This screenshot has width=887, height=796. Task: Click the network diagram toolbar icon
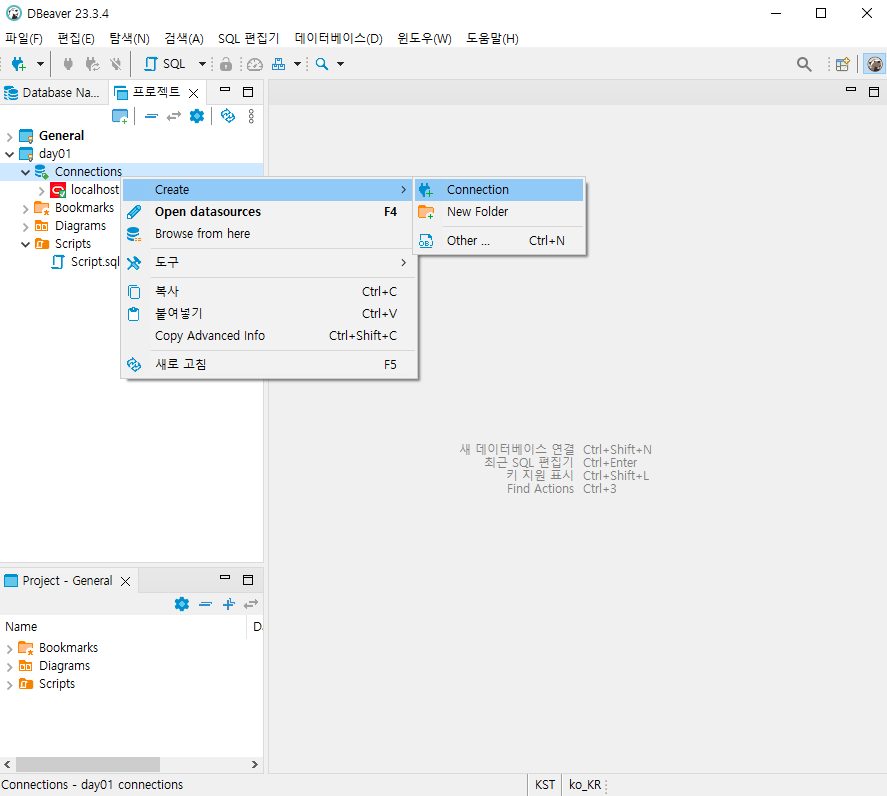click(x=278, y=64)
